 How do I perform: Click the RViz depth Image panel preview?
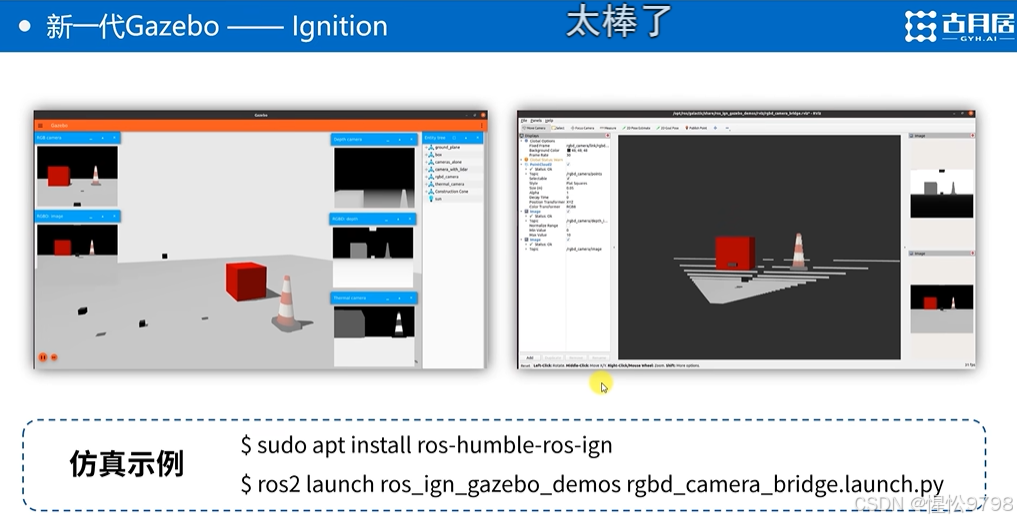tap(942, 193)
